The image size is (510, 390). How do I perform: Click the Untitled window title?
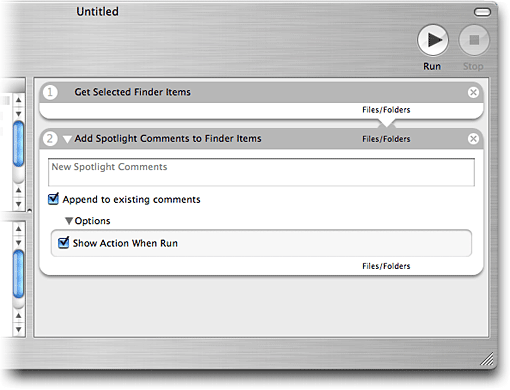coord(97,12)
